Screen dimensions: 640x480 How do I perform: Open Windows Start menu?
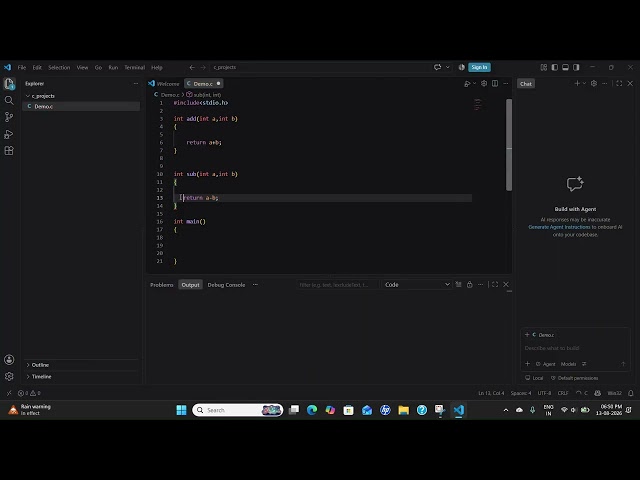click(181, 410)
